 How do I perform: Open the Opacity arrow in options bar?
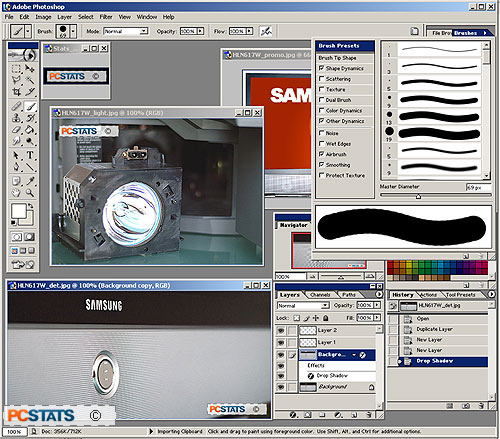pyautogui.click(x=200, y=31)
